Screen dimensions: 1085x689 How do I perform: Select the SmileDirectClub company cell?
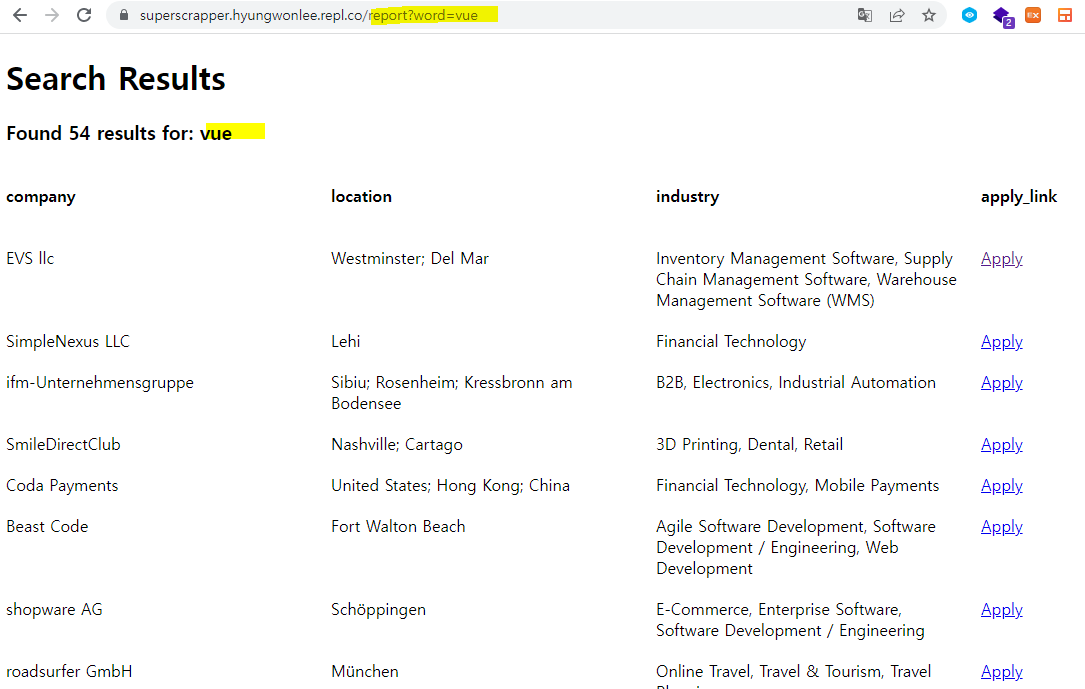point(63,445)
